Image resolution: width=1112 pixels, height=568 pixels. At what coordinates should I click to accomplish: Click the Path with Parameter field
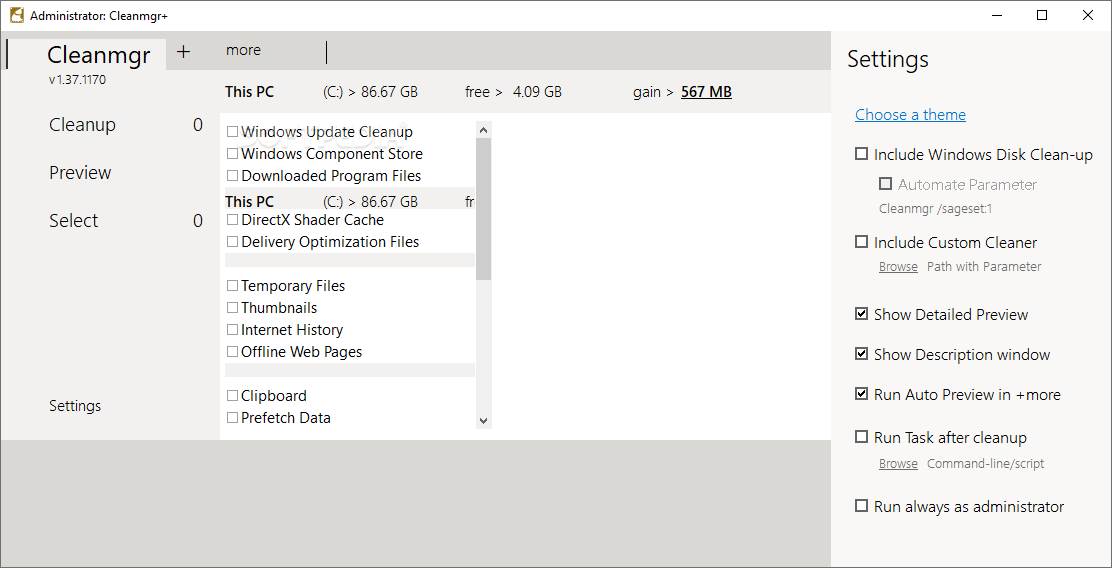[984, 267]
